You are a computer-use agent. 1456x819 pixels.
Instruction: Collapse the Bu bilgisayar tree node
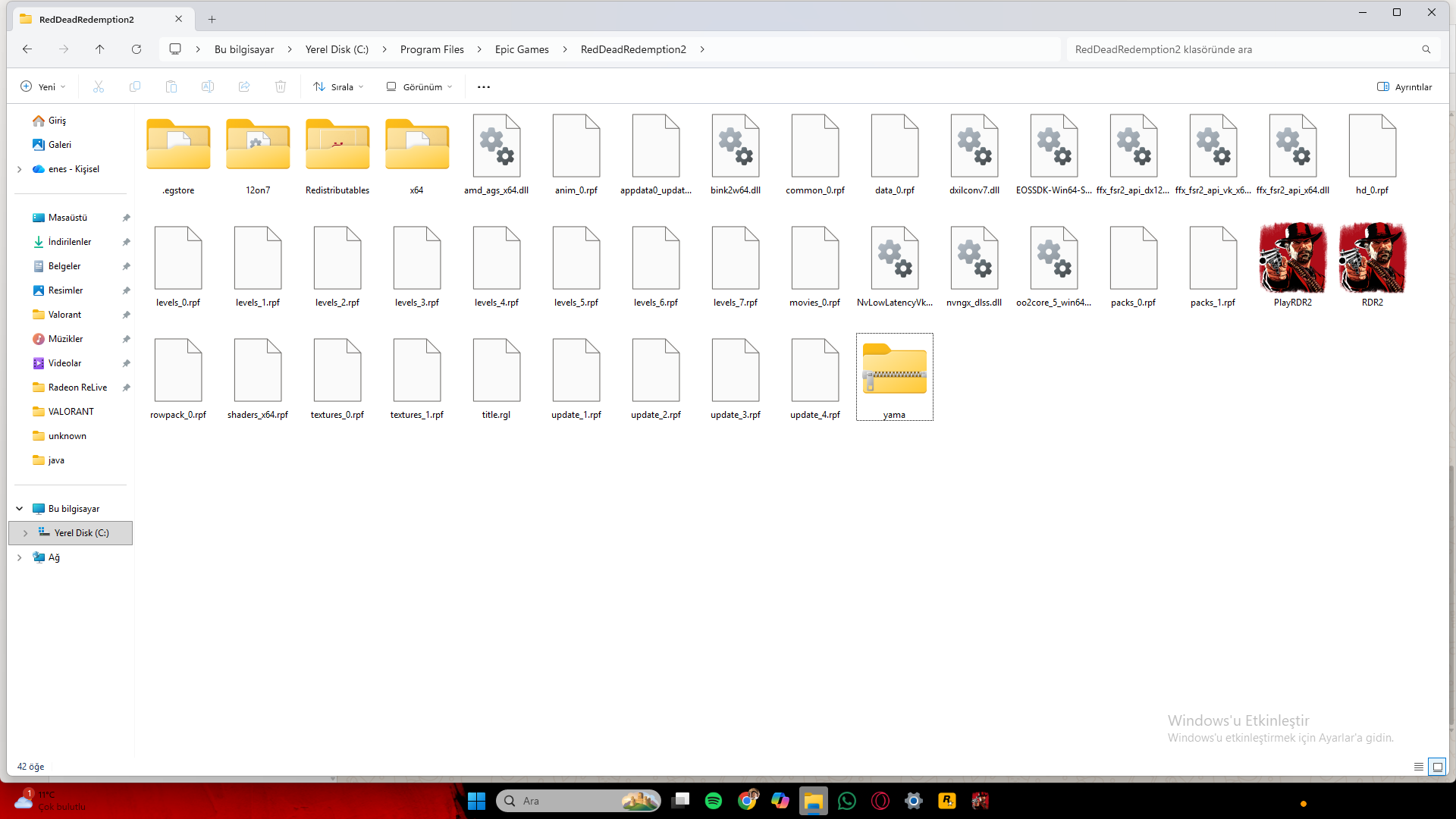(20, 509)
